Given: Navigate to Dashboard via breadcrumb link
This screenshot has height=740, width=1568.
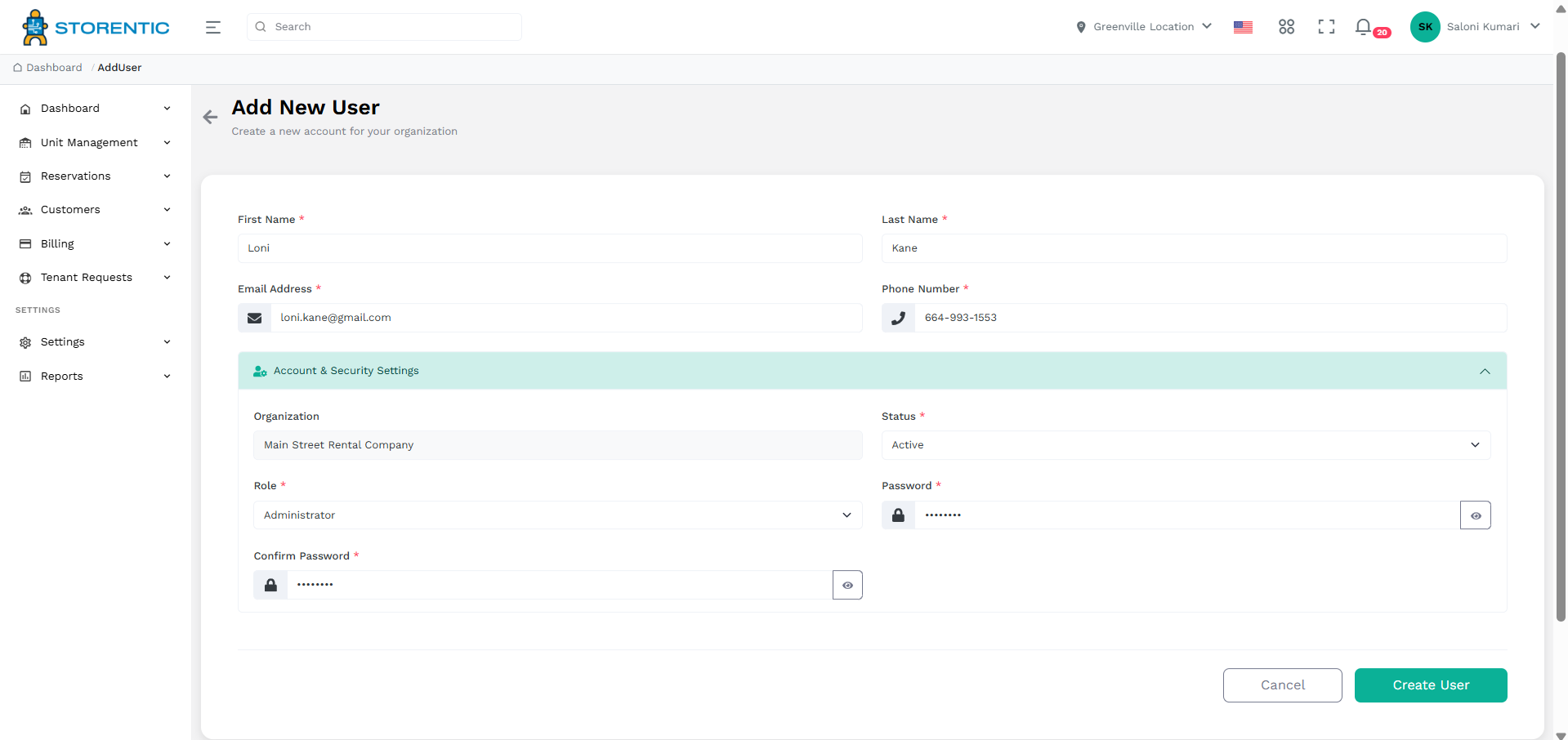Looking at the screenshot, I should click(53, 67).
